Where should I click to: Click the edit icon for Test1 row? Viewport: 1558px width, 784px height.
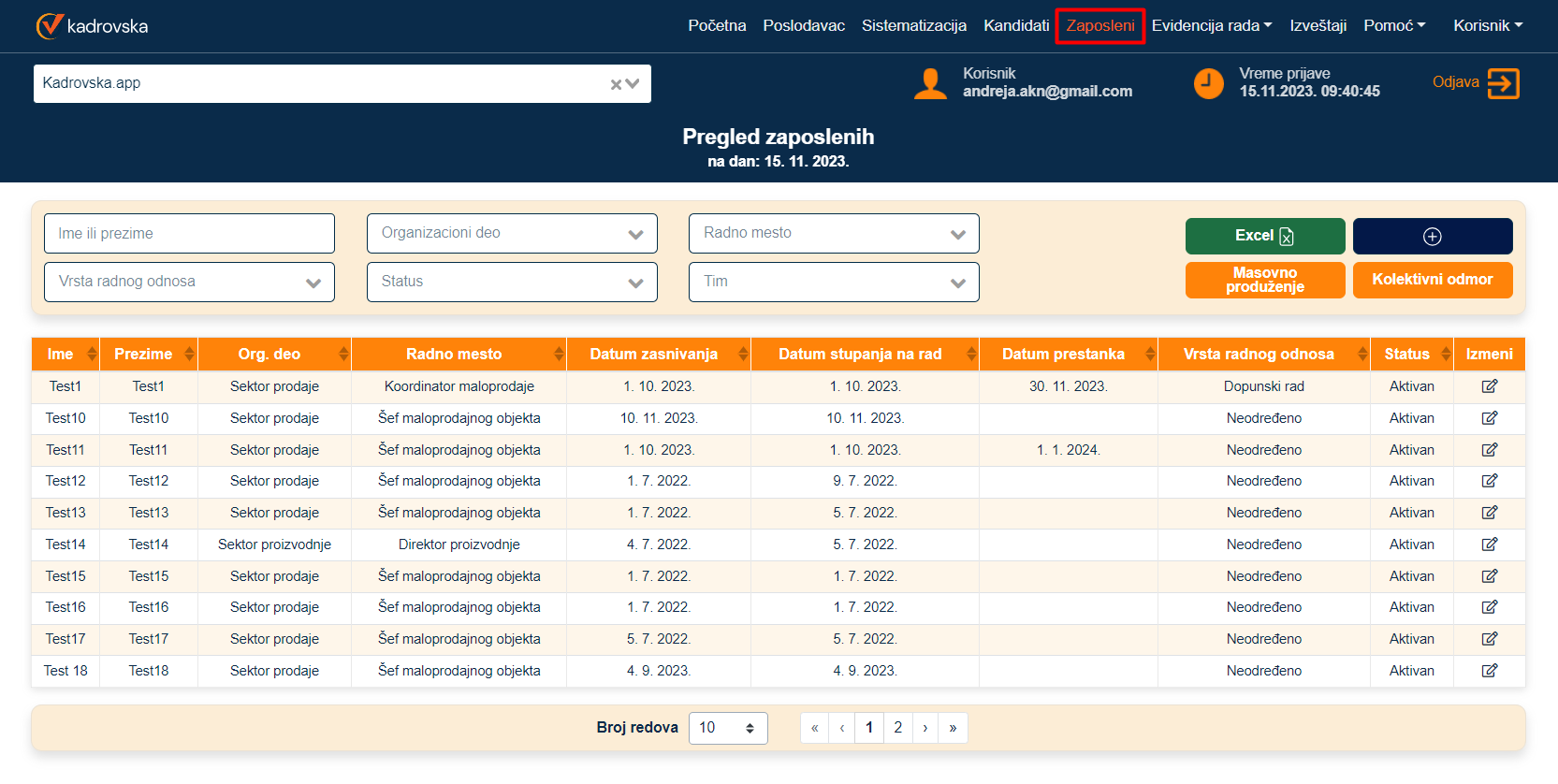click(x=1489, y=386)
